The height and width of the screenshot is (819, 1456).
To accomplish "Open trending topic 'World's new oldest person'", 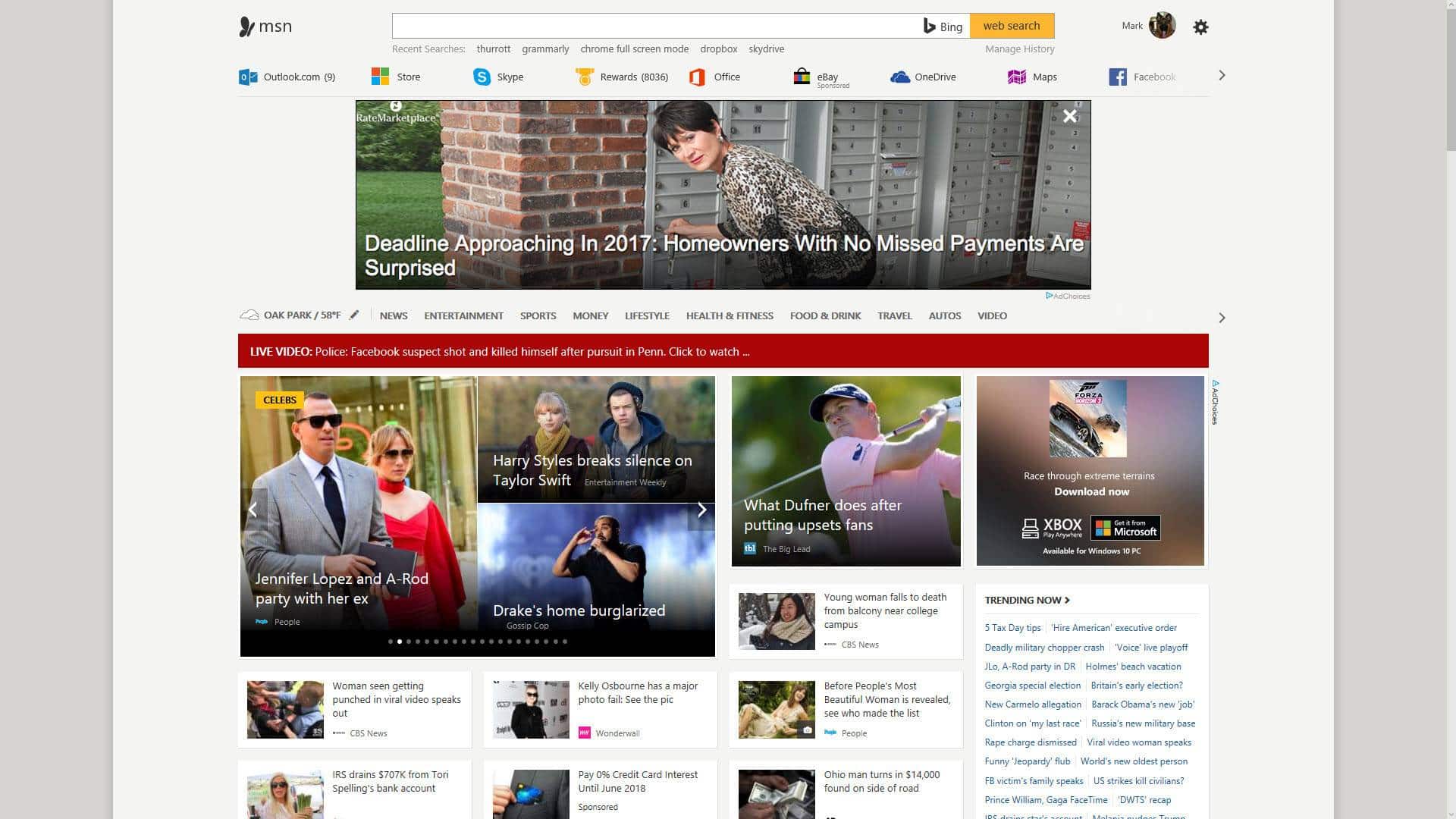I will [1134, 761].
